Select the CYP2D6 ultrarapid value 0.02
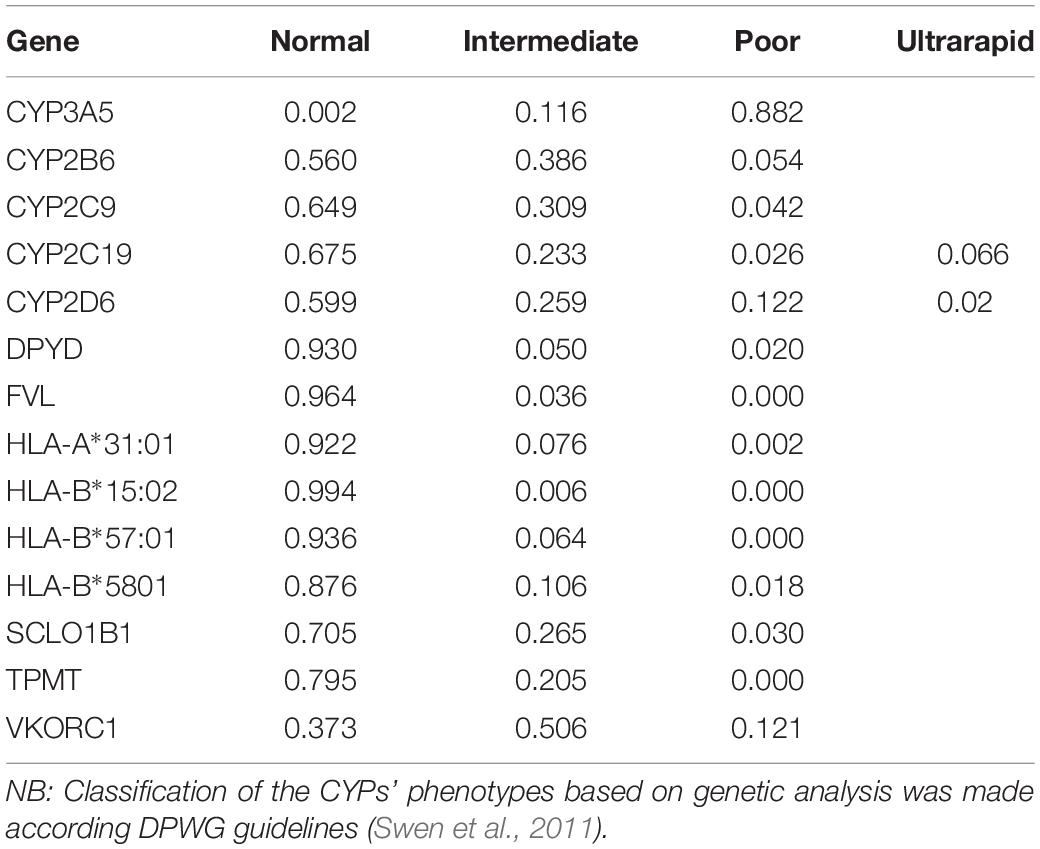1040x849 pixels. coord(964,302)
